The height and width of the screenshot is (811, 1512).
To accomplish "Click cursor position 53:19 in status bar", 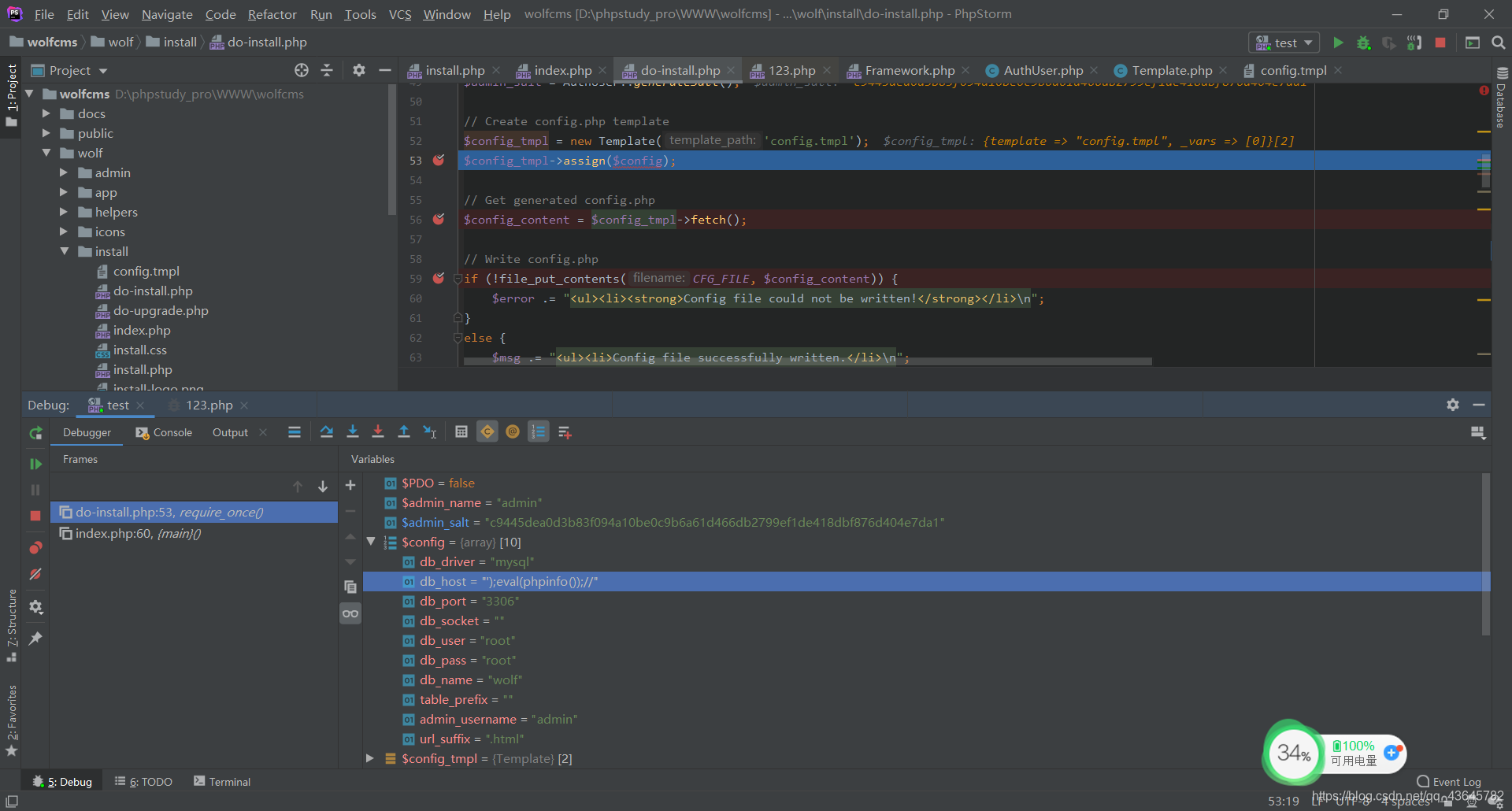I will (1284, 801).
